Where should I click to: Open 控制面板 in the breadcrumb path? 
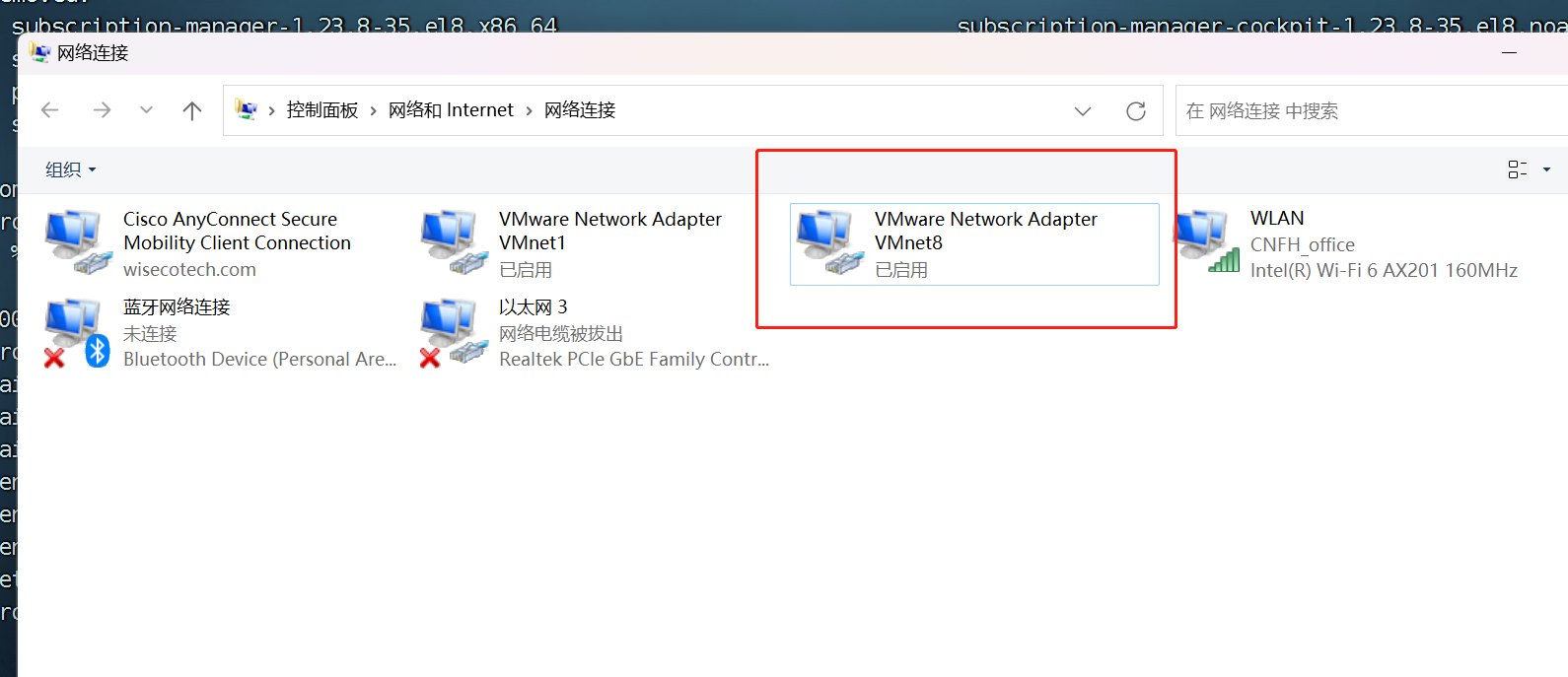322,110
